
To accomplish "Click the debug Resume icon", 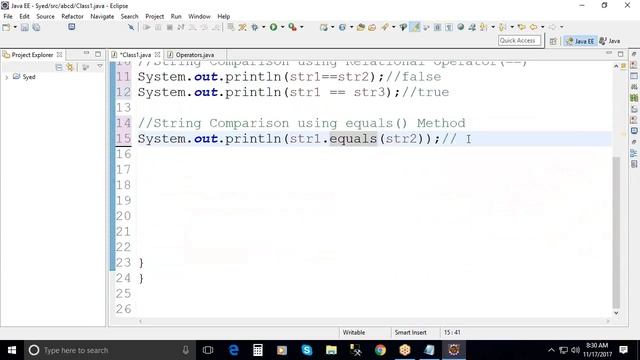I will tap(147, 27).
